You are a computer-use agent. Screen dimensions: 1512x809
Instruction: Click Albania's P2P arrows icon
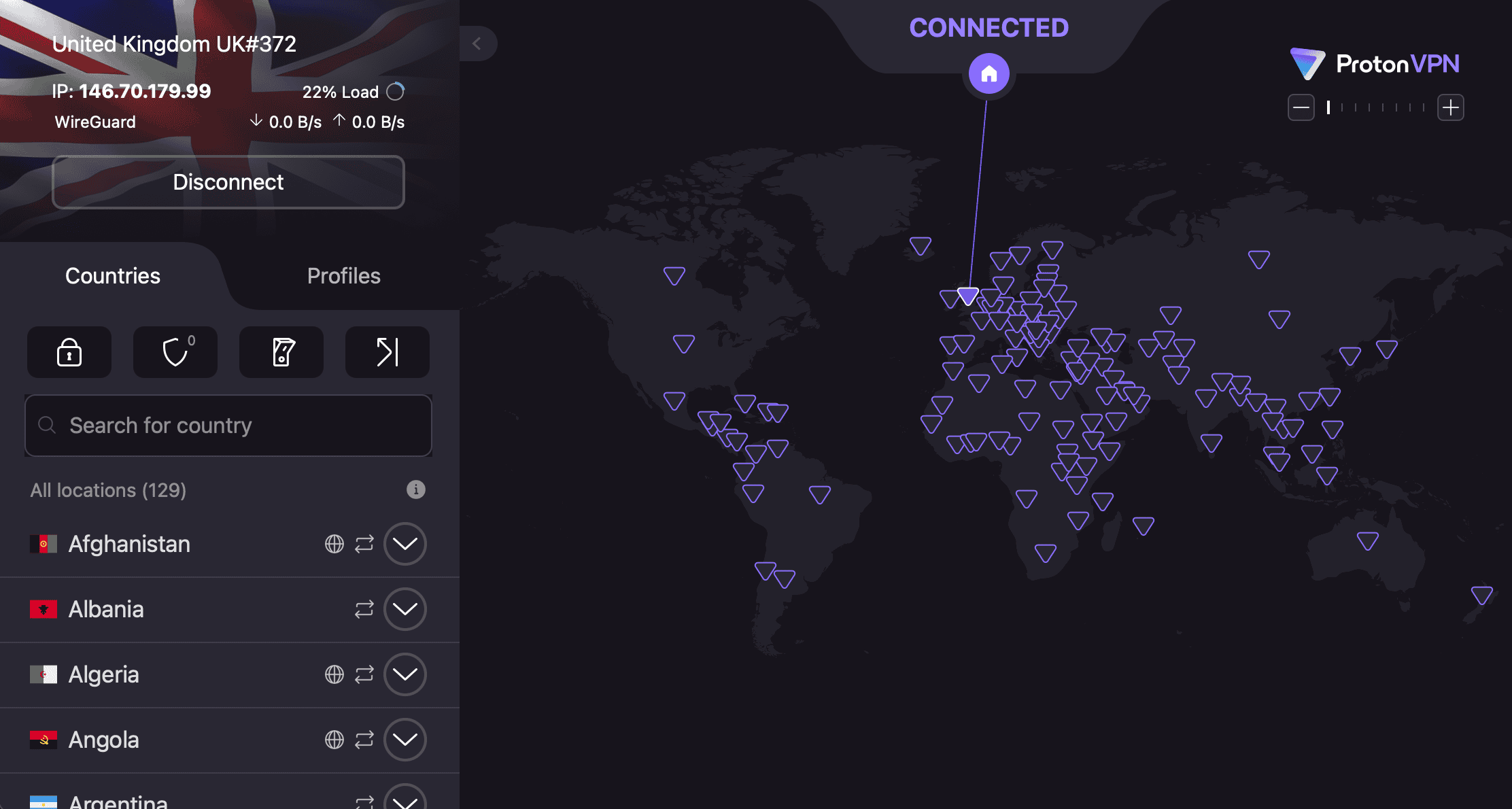[x=364, y=609]
